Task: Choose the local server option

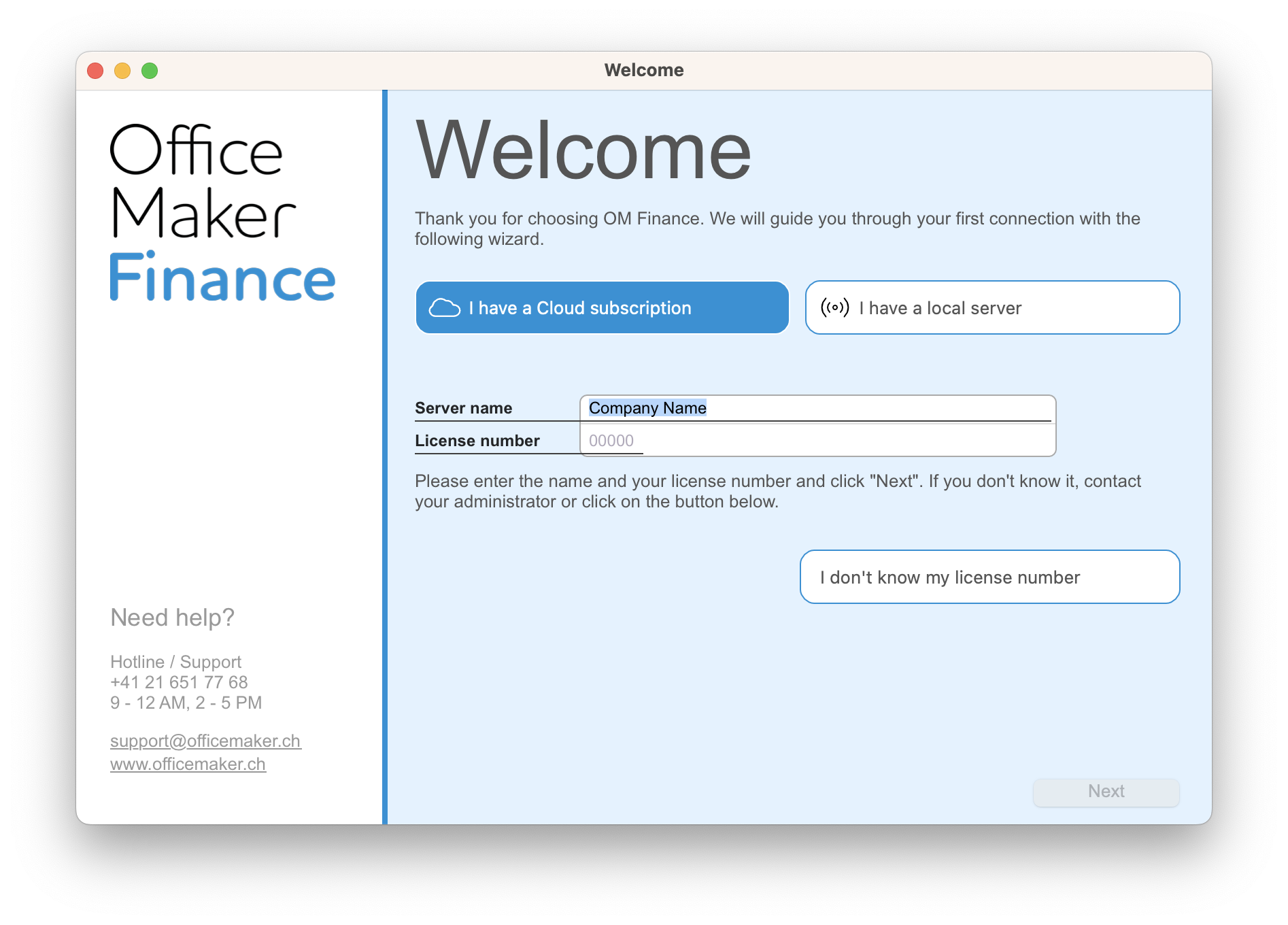Action: (992, 307)
